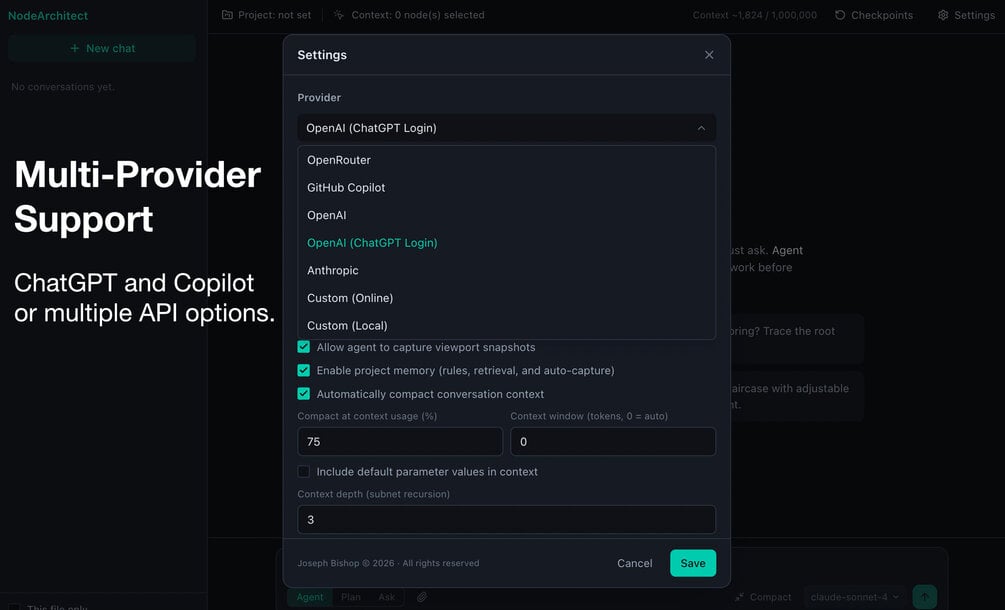Toggle Enable project memory checkbox

[x=304, y=370]
